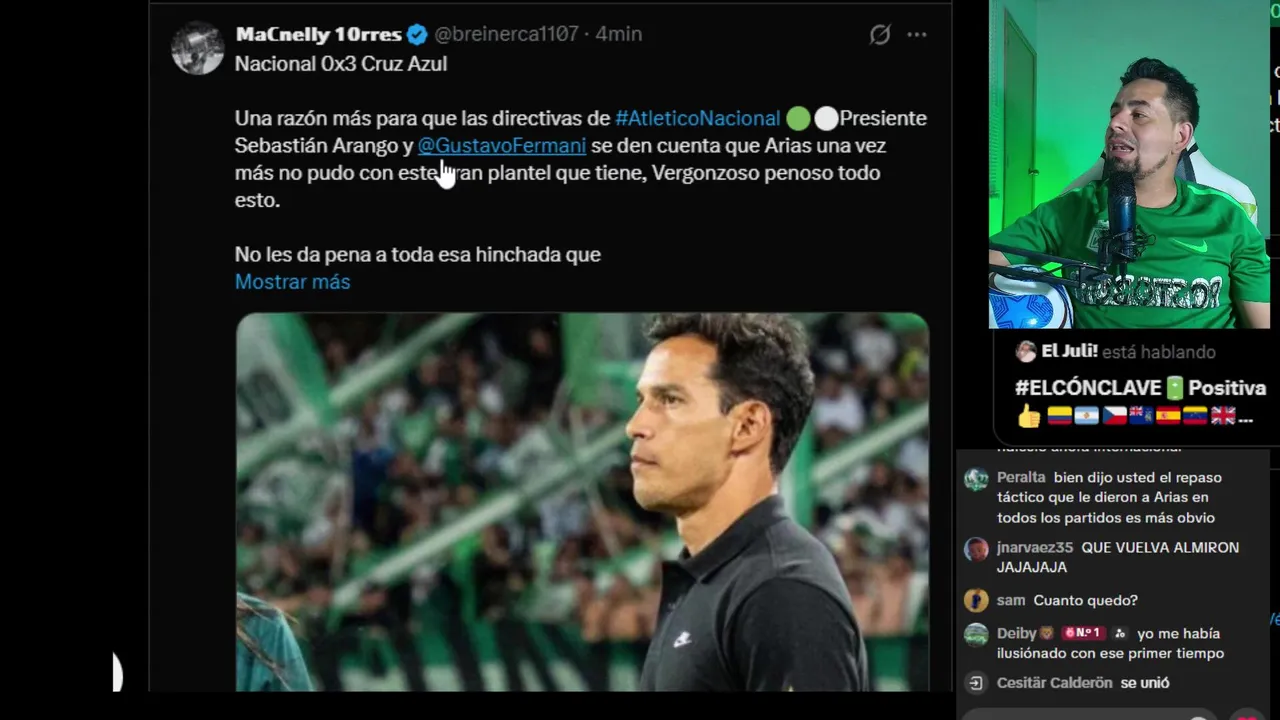Click the @breinerca1107 handle
This screenshot has height=720, width=1280.
506,34
